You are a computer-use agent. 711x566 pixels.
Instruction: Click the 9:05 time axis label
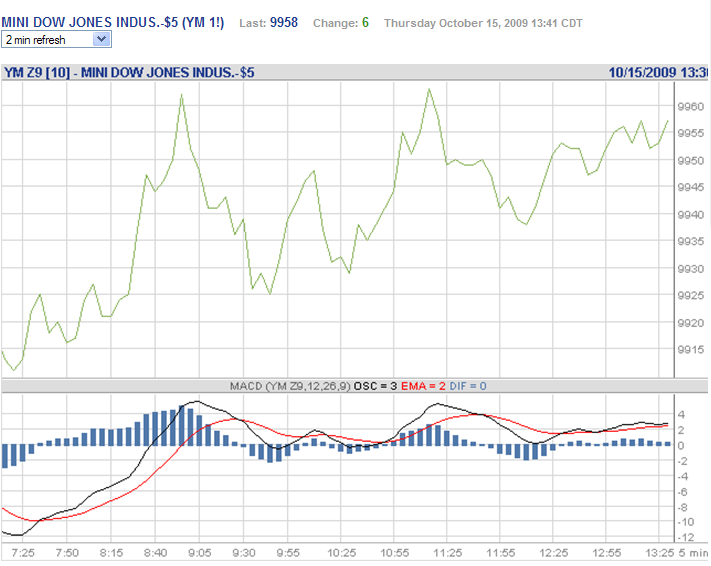pyautogui.click(x=200, y=553)
